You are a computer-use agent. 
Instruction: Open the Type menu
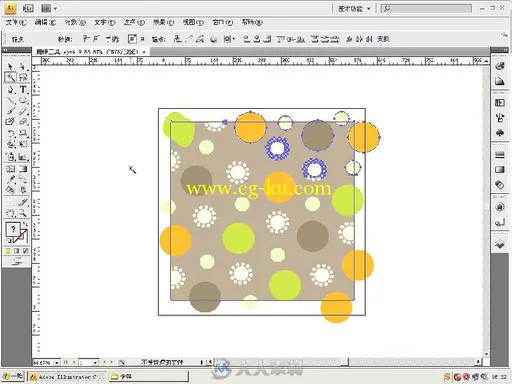pos(105,22)
